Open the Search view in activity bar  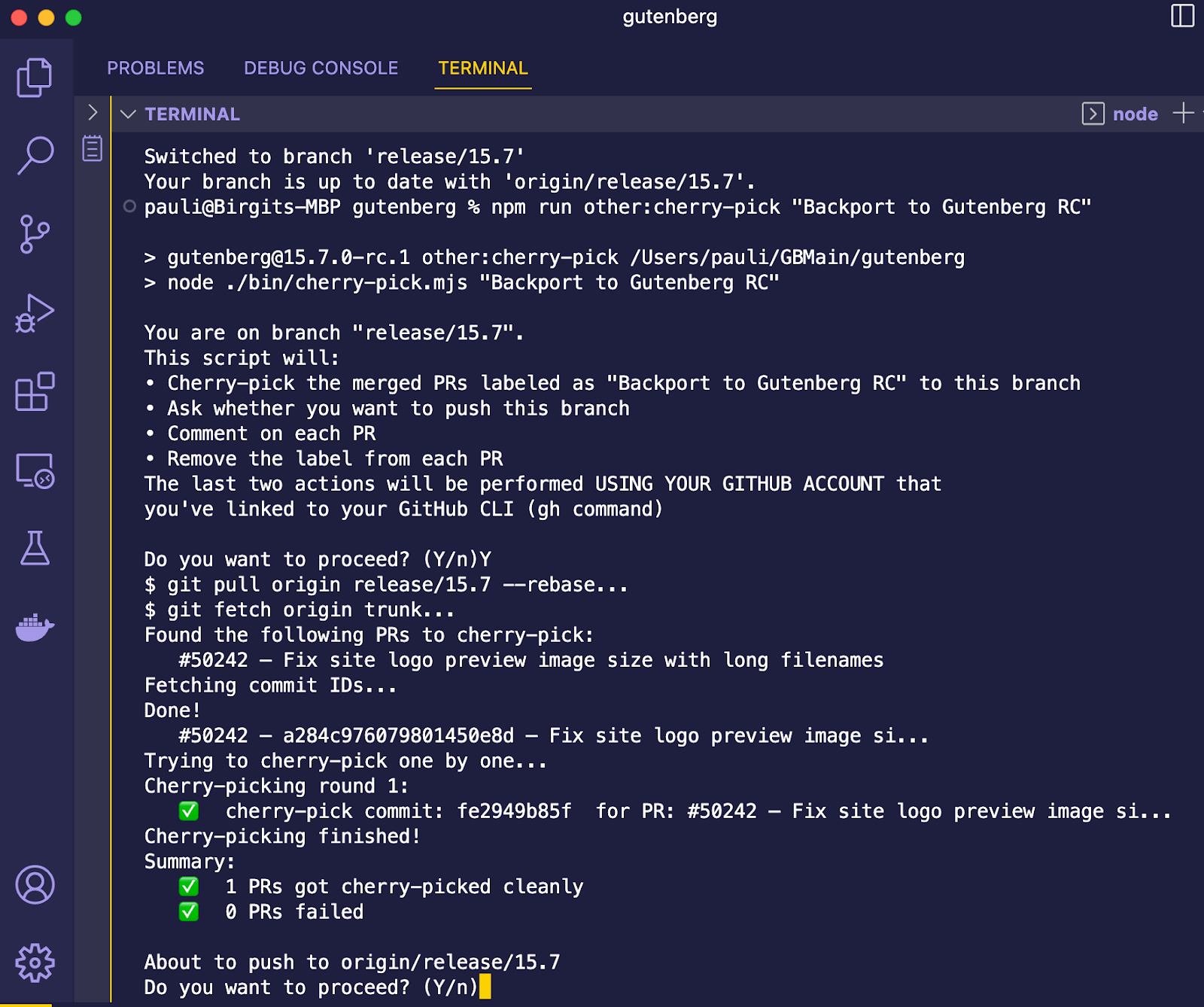click(35, 156)
